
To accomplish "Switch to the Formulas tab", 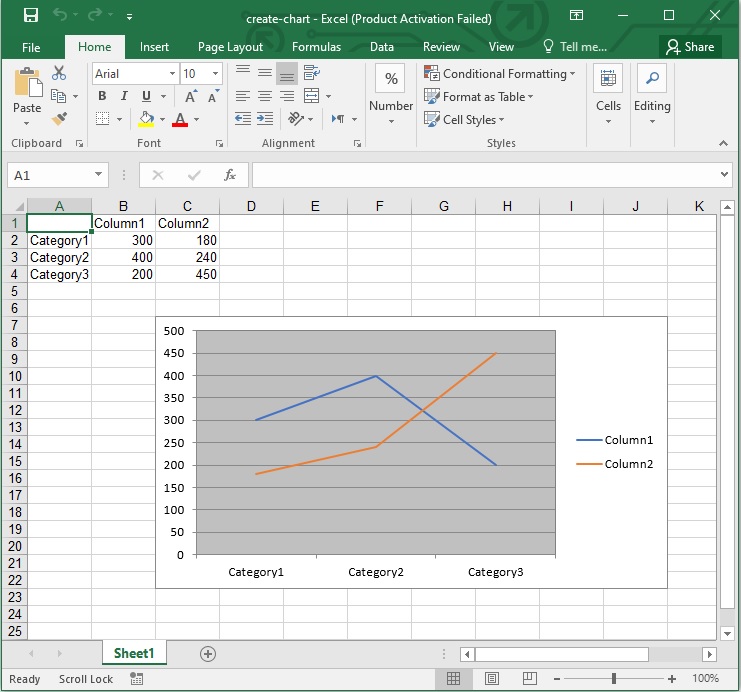I will (316, 47).
